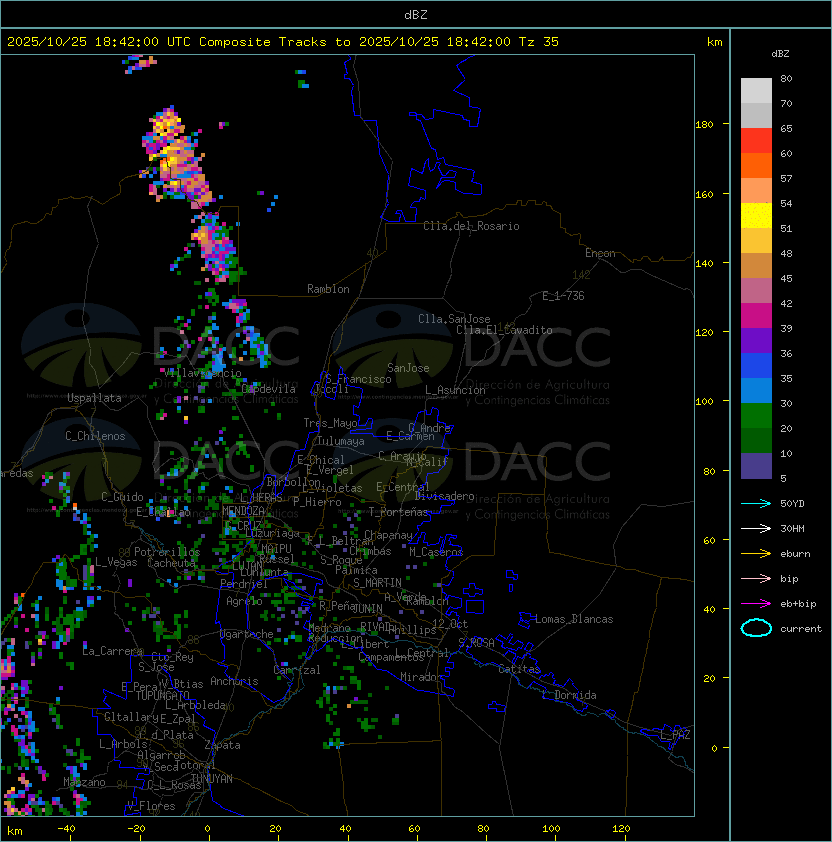Click the 'C_Guido' label
Viewport: 832px width, 842px height.
coord(122,497)
